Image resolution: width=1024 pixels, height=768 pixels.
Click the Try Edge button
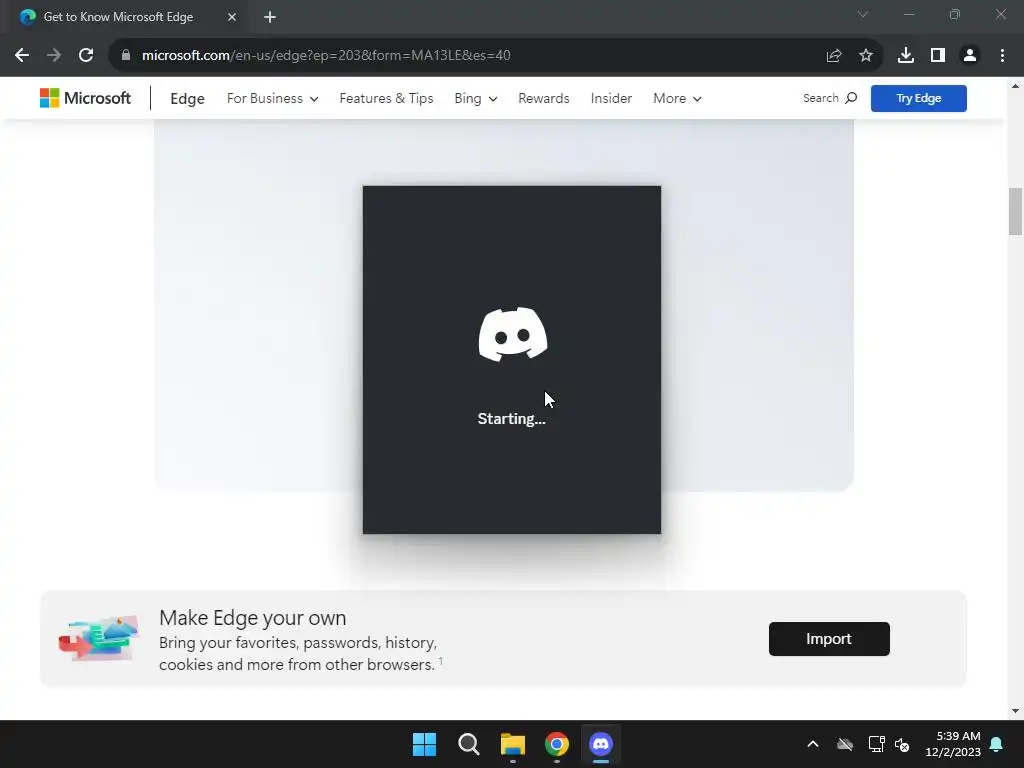click(918, 99)
